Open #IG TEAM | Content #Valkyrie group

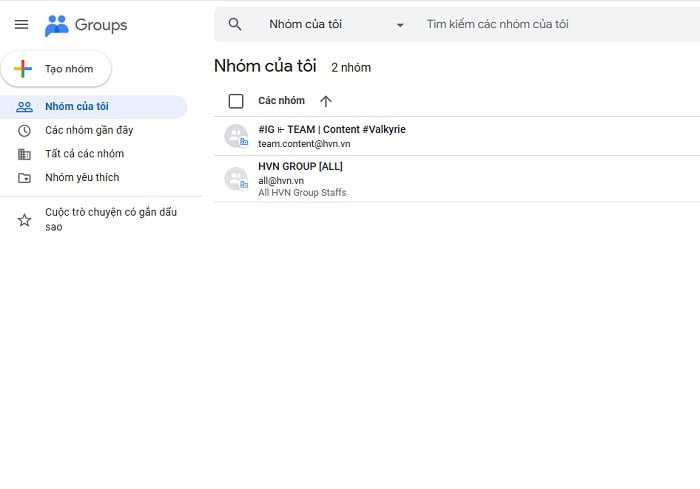331,129
